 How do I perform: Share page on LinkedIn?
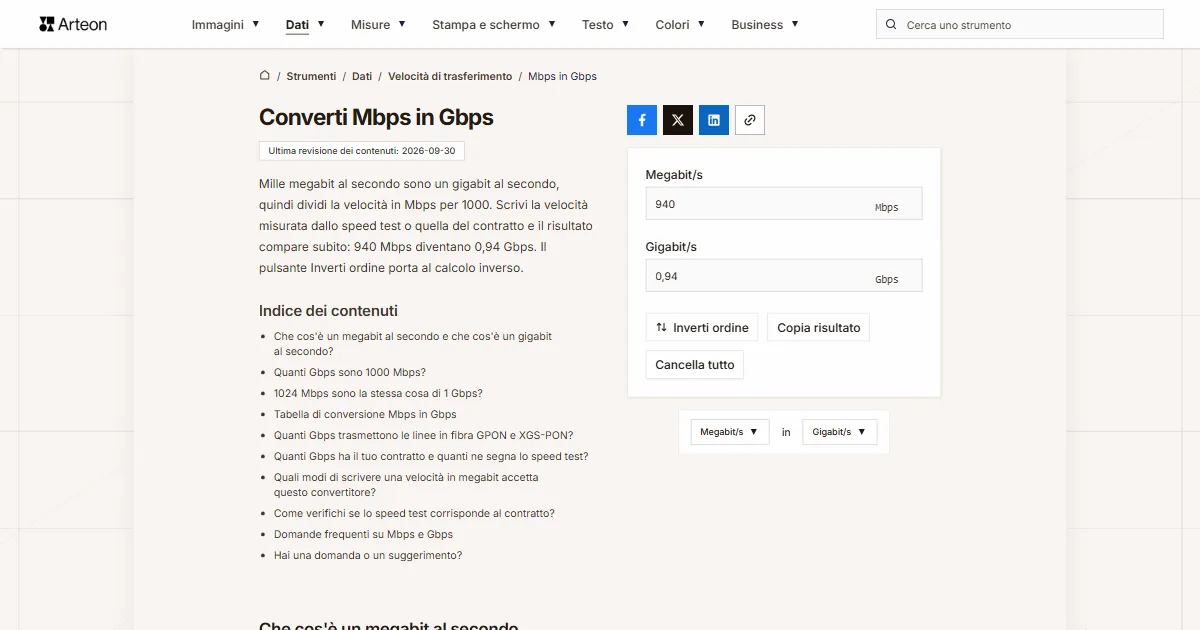(x=714, y=120)
